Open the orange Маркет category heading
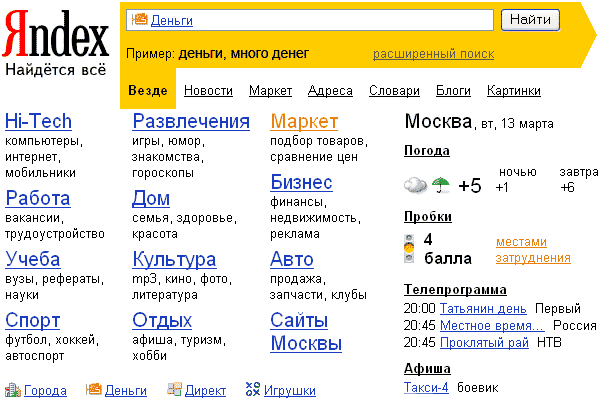This screenshot has width=600, height=400. tap(304, 122)
